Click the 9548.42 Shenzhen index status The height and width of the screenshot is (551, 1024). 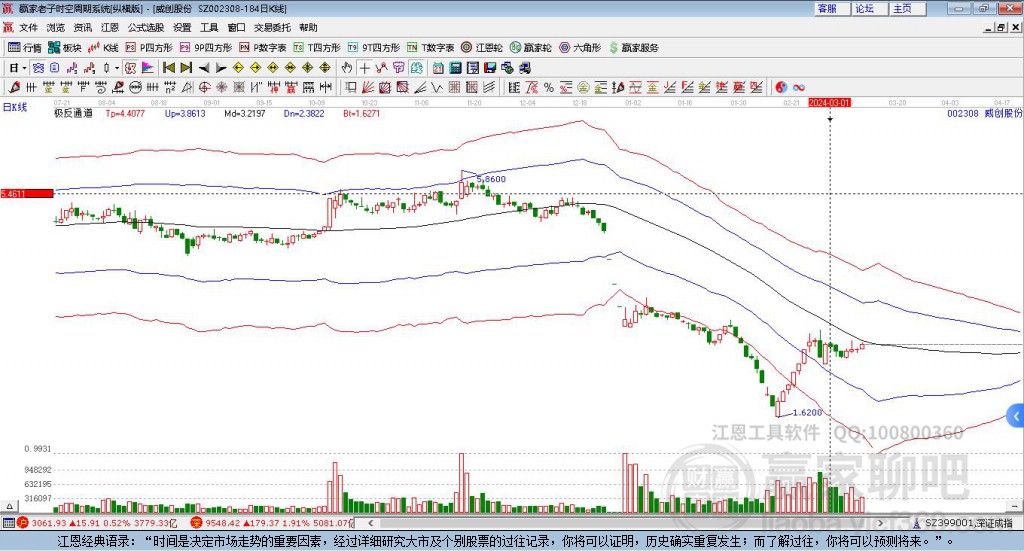click(x=272, y=523)
